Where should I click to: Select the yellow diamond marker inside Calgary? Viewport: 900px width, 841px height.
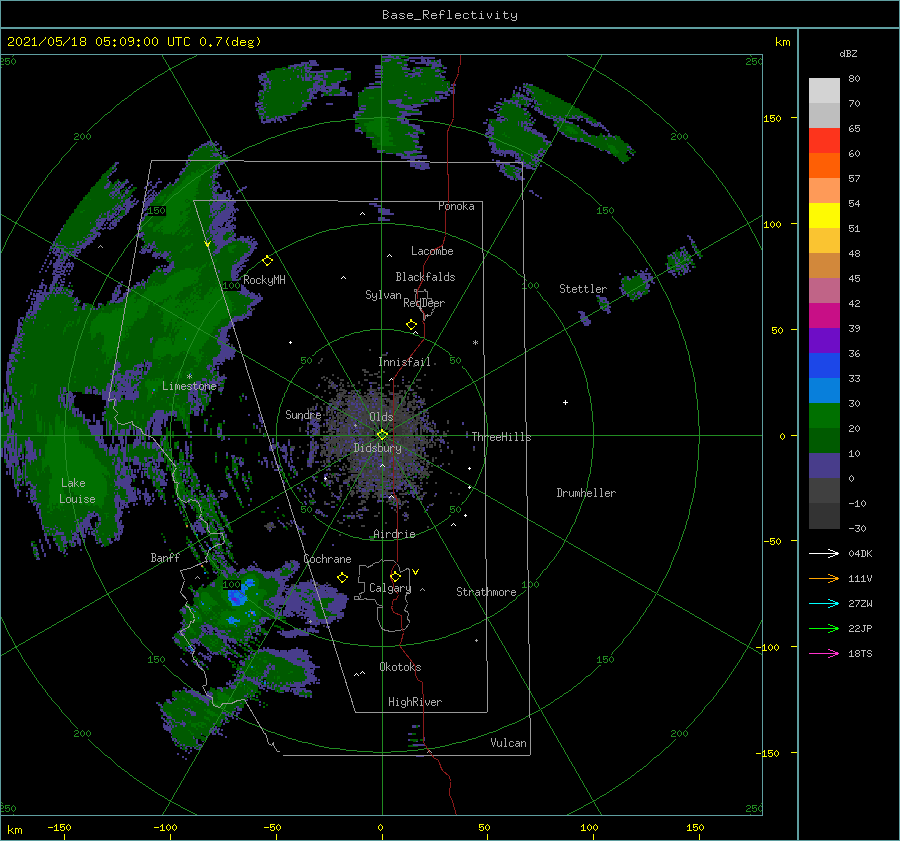[x=395, y=576]
